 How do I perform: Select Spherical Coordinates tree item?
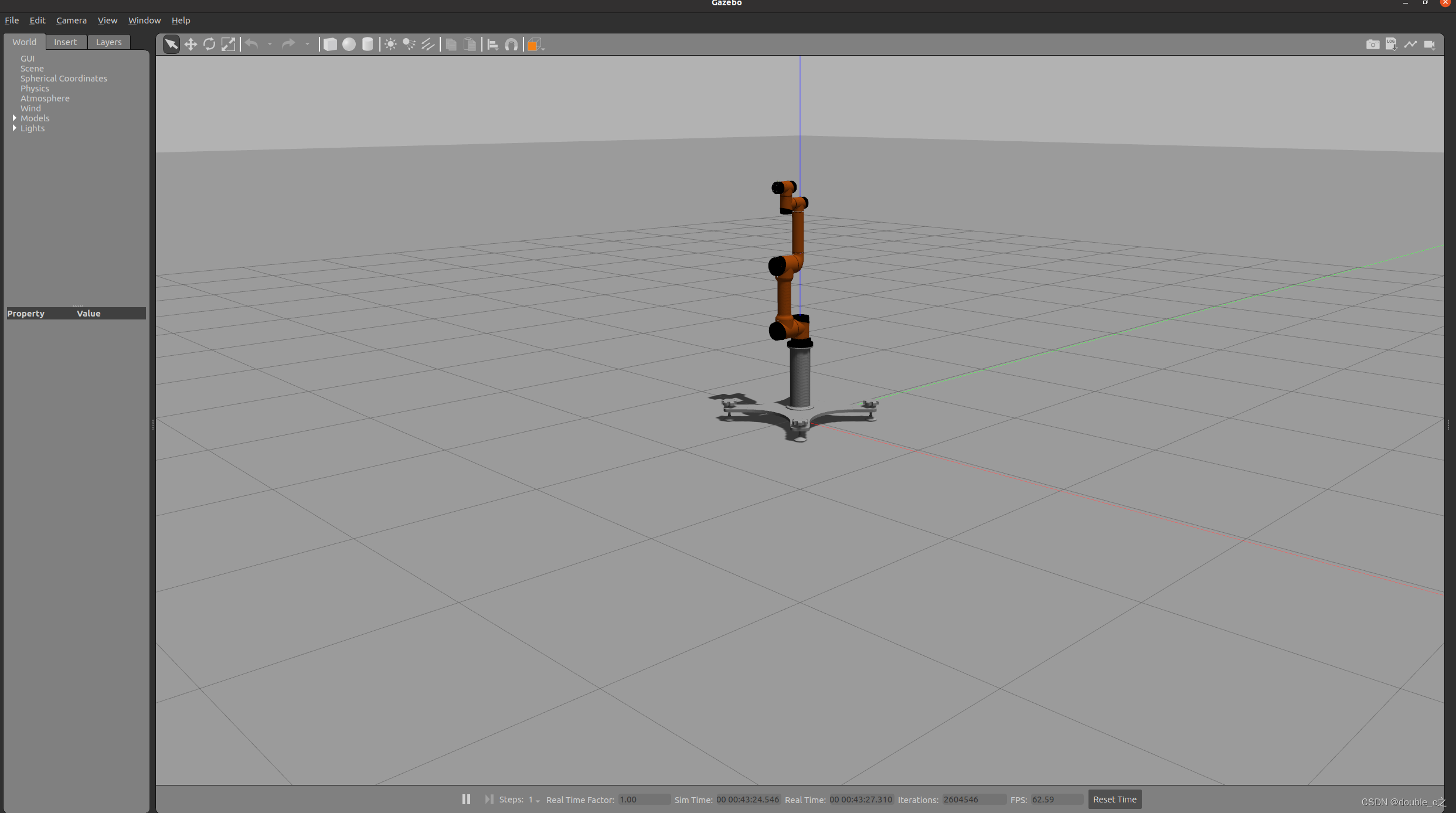click(64, 79)
